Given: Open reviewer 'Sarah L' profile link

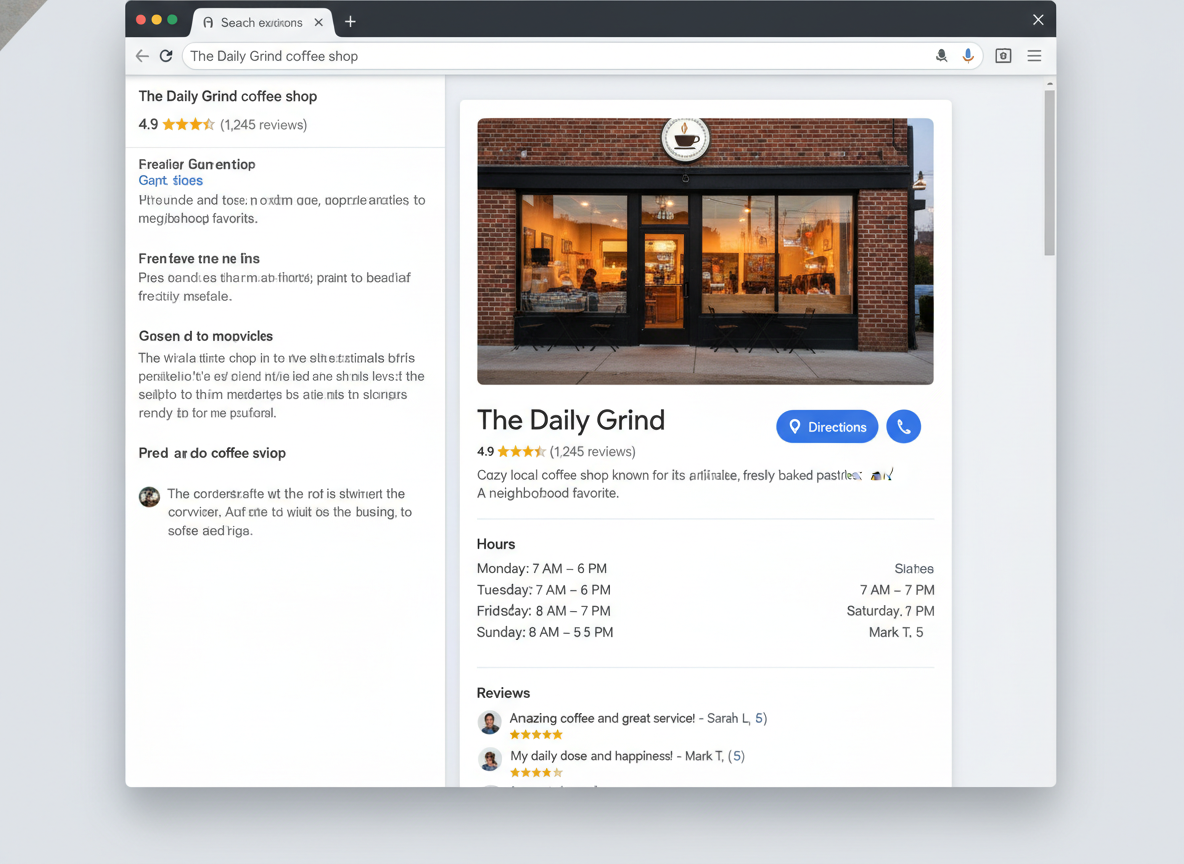Looking at the screenshot, I should click(x=737, y=718).
